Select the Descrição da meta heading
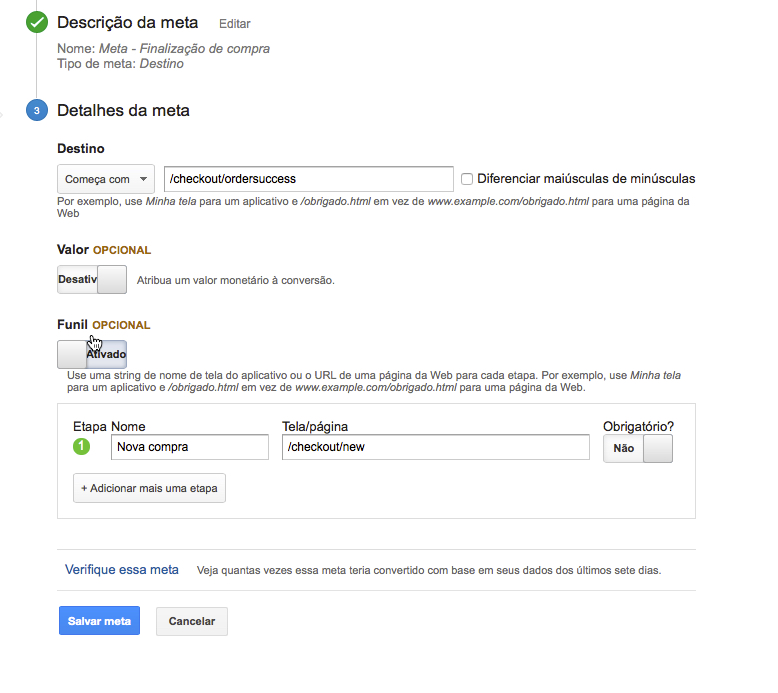 [x=128, y=22]
